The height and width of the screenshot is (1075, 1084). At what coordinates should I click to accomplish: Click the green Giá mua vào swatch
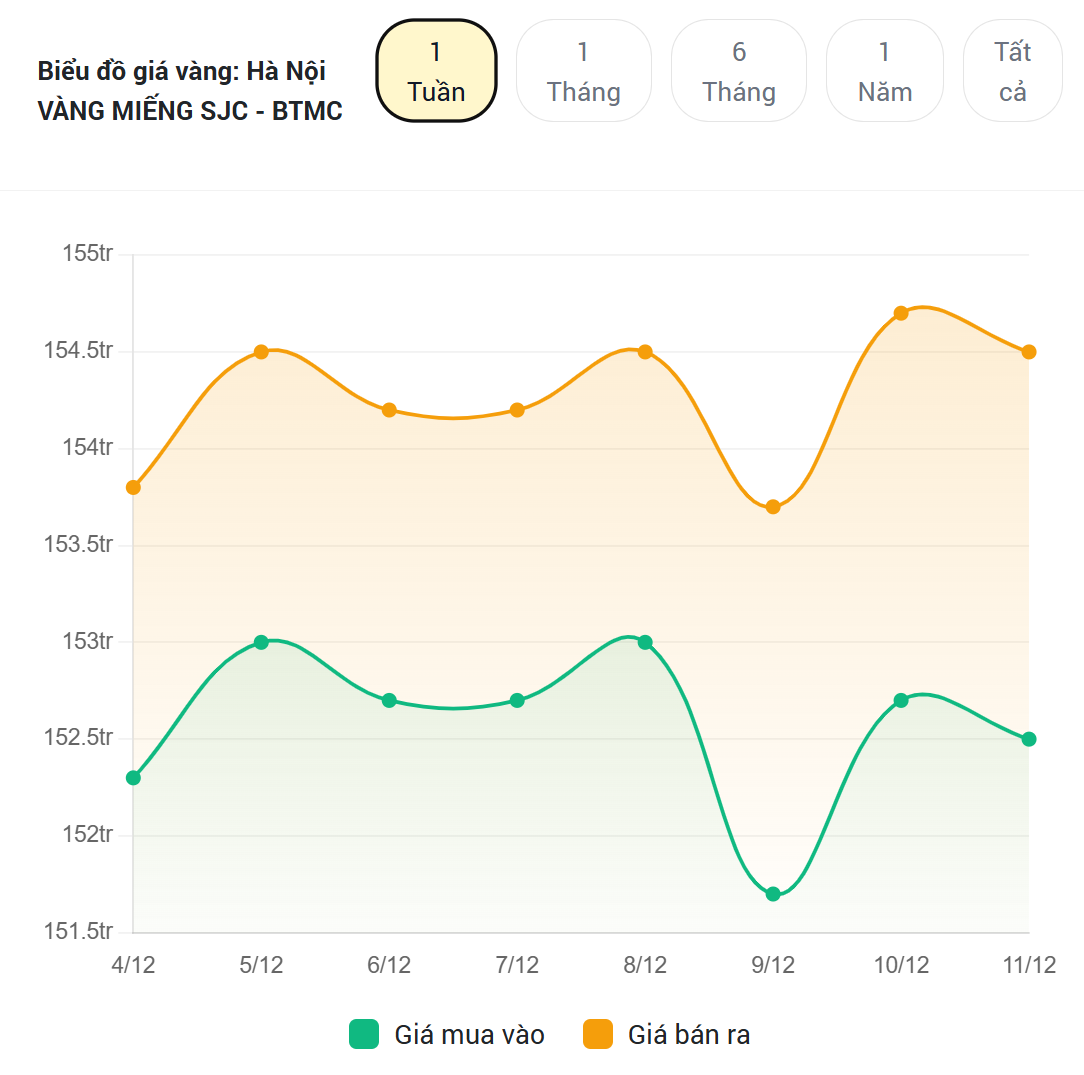coord(364,1034)
